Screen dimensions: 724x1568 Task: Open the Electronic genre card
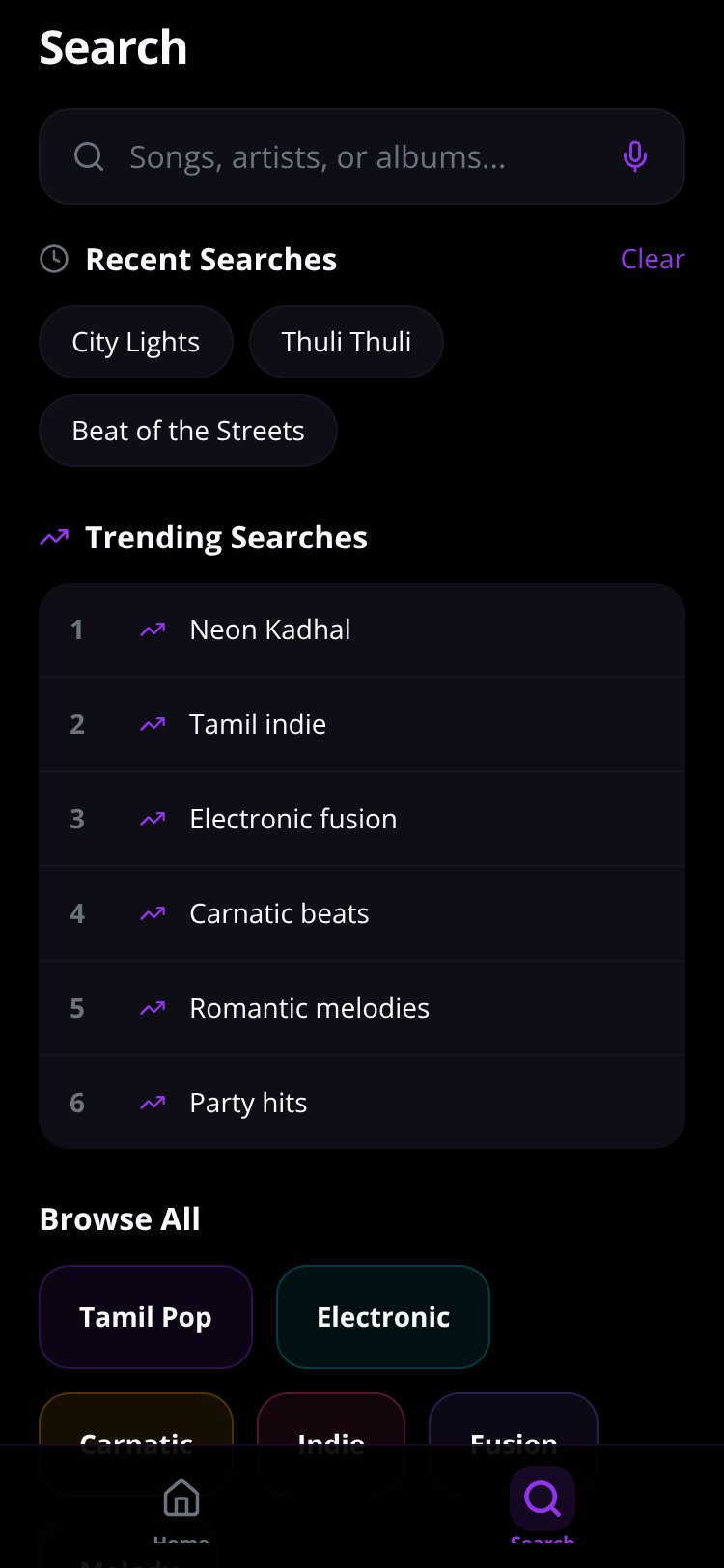[x=383, y=1317]
